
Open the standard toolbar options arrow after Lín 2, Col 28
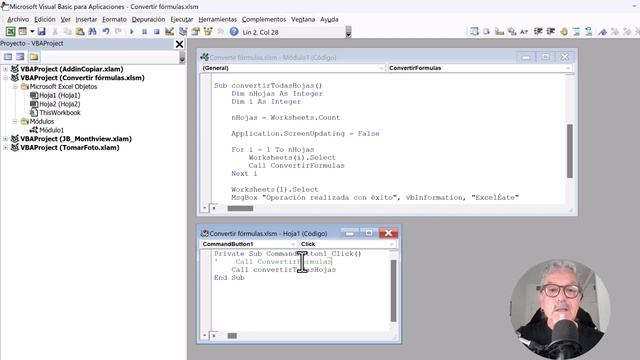348,32
